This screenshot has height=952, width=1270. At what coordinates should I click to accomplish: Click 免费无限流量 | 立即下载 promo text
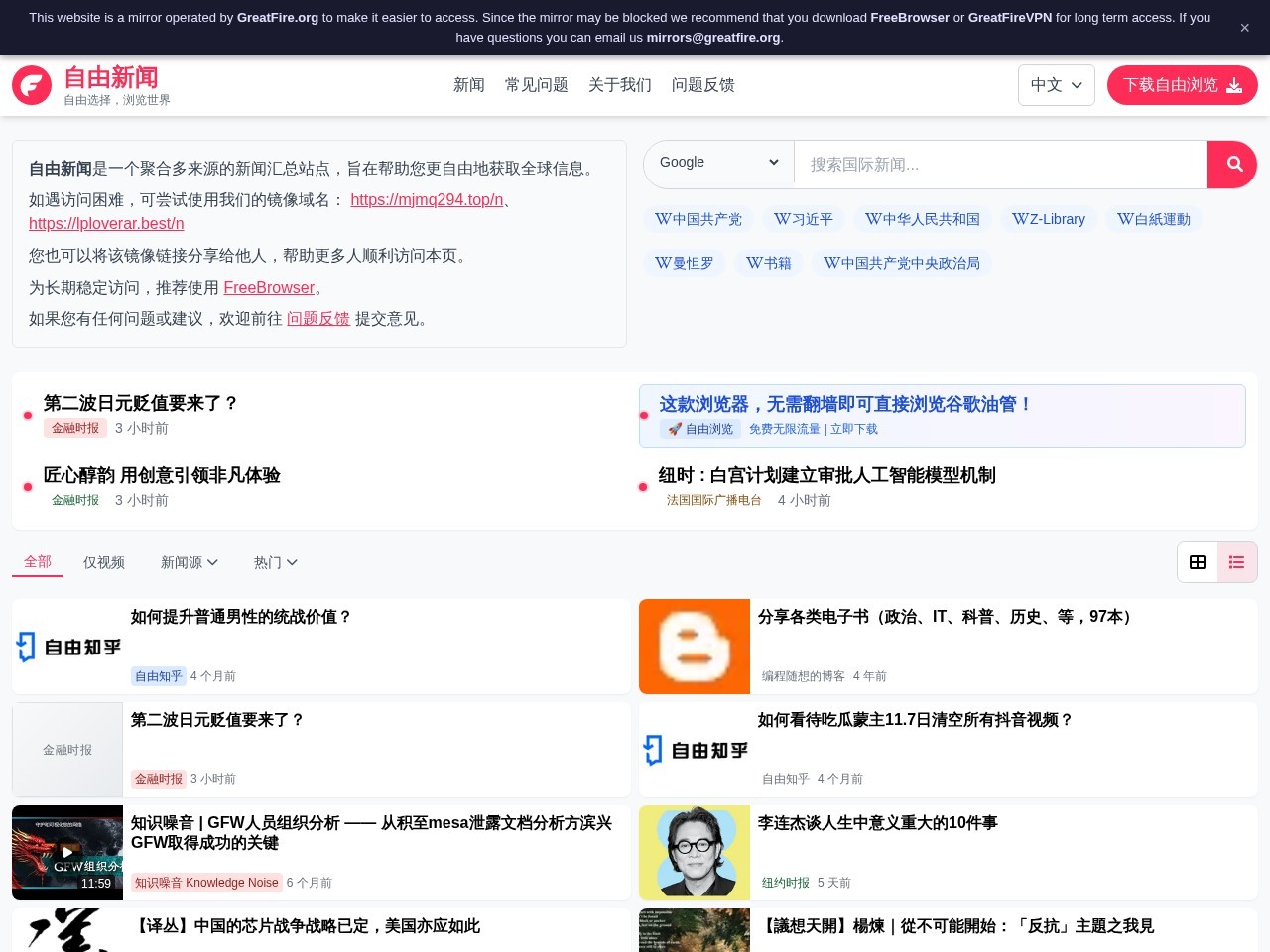tap(814, 429)
